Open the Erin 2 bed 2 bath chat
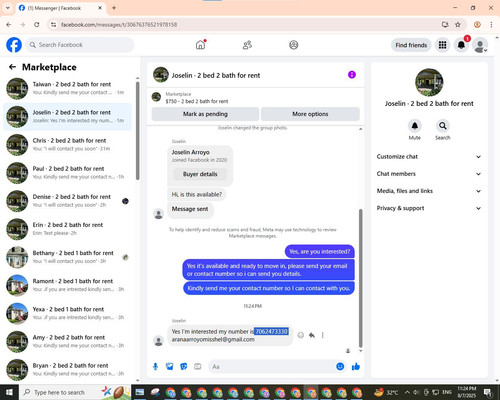Image resolution: width=500 pixels, height=400 pixels. click(68, 229)
